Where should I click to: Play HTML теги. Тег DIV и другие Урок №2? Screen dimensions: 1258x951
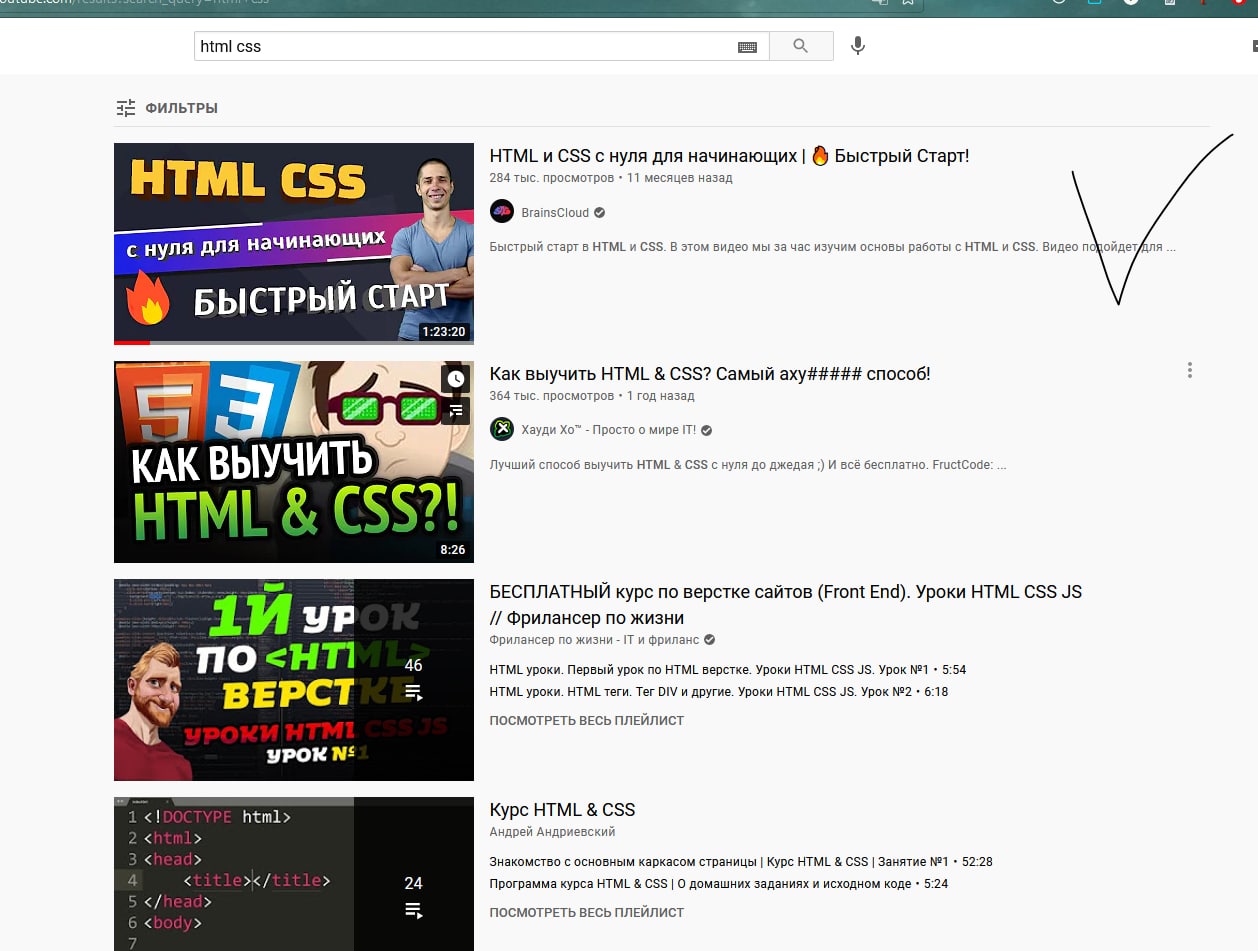718,692
